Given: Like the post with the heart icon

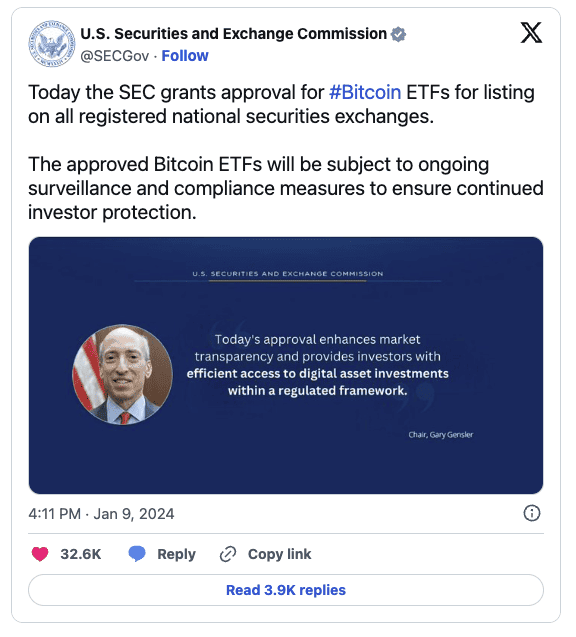Looking at the screenshot, I should coord(40,554).
